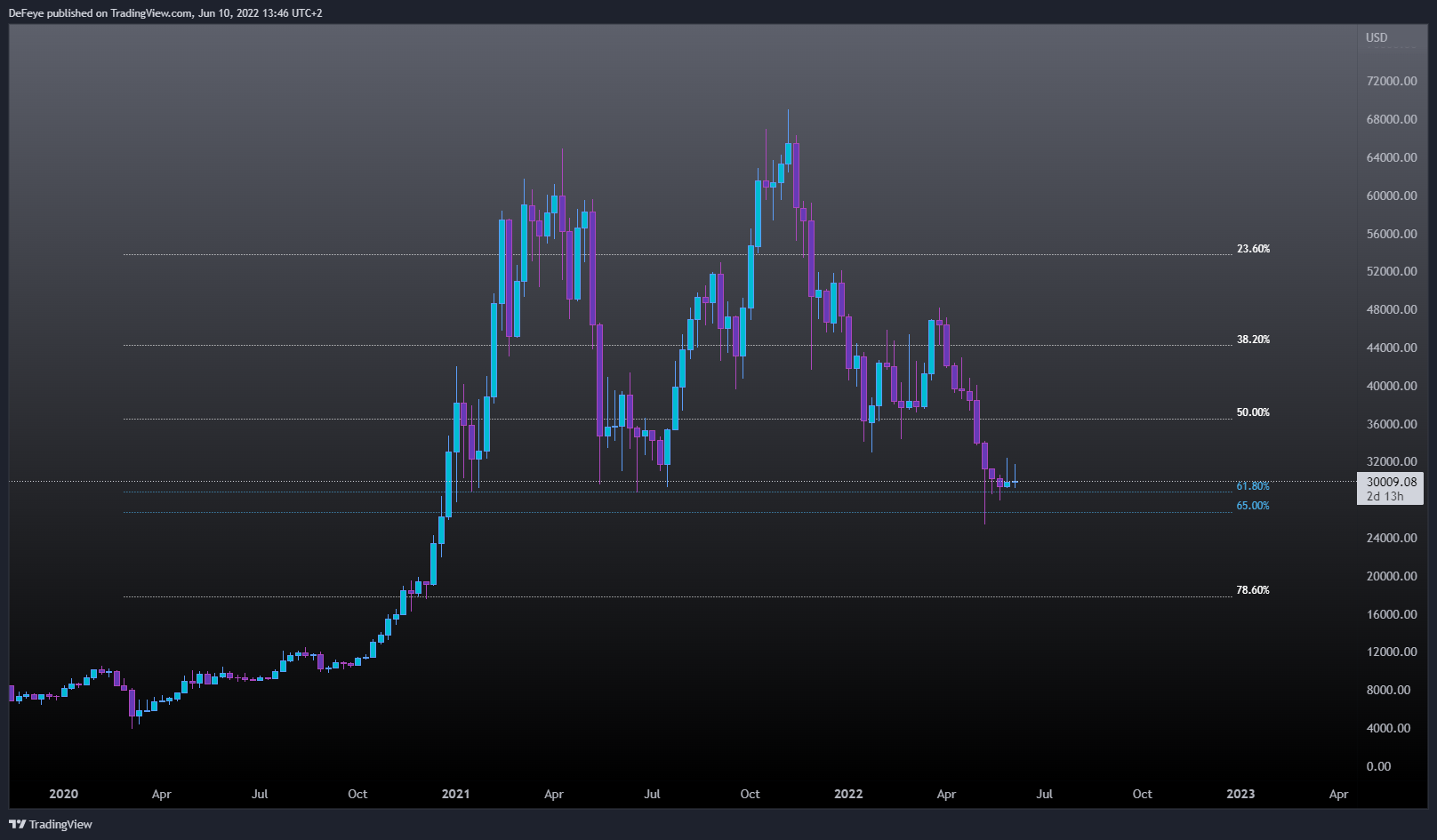Click the 48000.00 price axis value
The height and width of the screenshot is (840, 1437).
(x=1392, y=309)
